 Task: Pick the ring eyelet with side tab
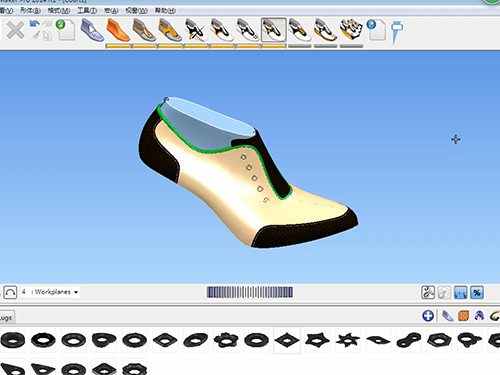(469, 340)
